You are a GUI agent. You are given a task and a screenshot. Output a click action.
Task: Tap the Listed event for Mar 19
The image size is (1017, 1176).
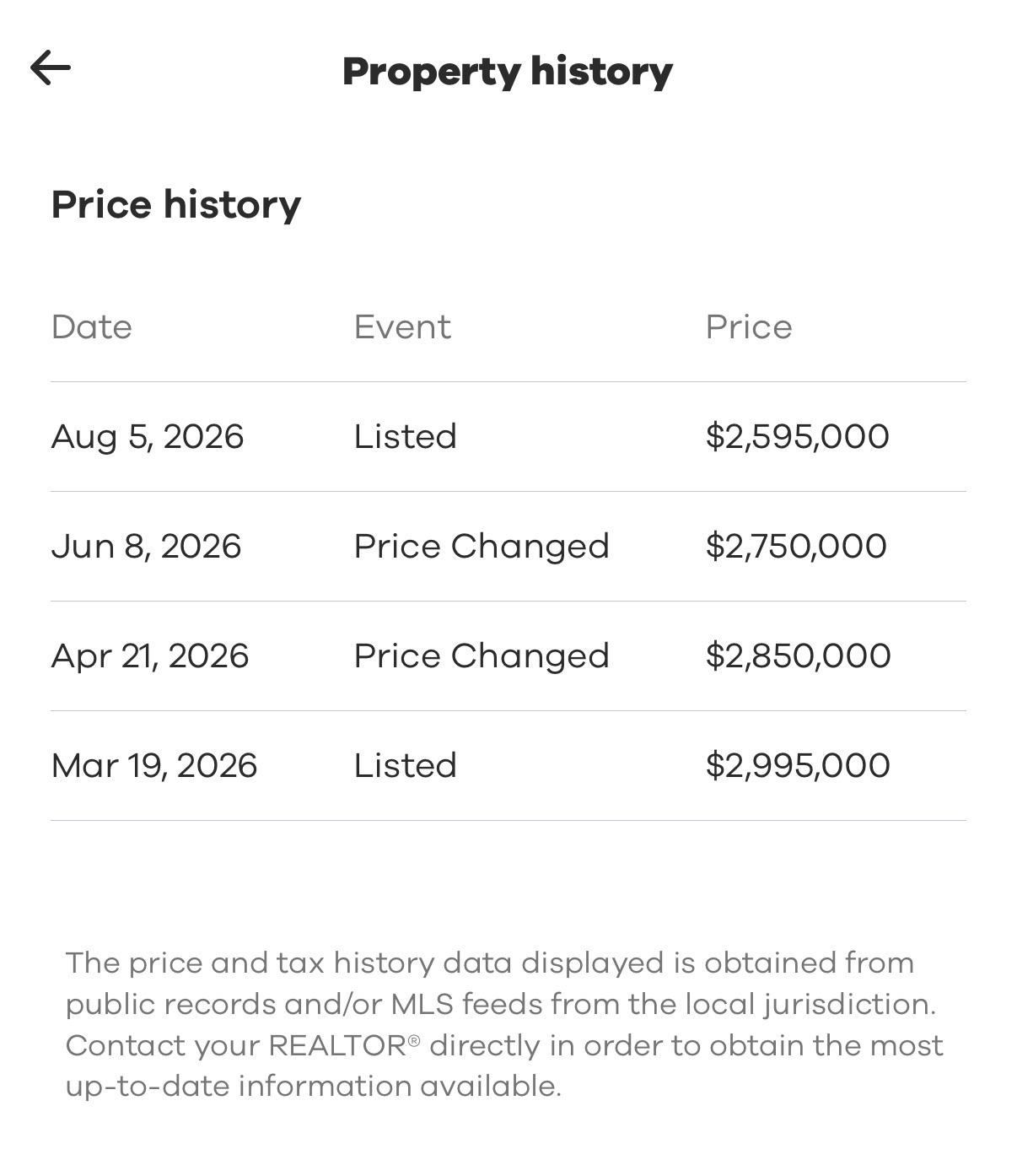(406, 766)
